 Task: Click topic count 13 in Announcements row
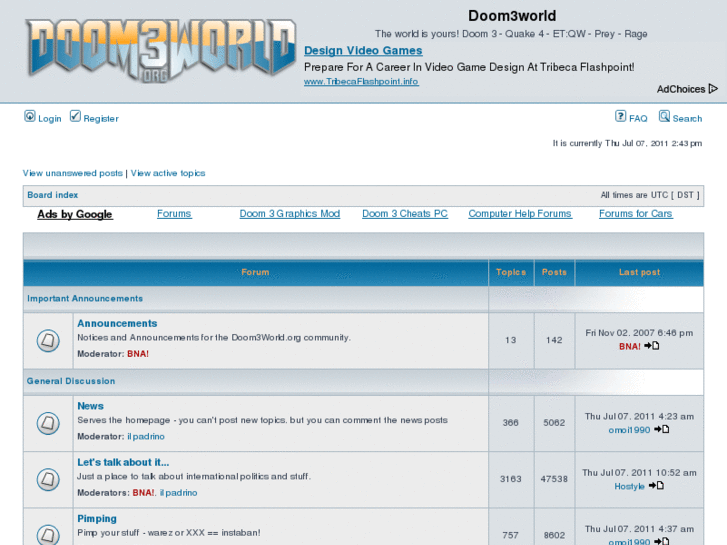[510, 340]
